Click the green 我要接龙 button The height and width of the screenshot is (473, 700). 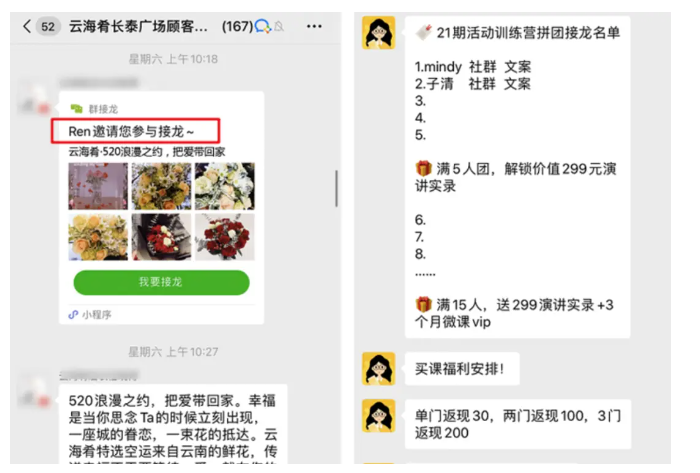point(161,282)
